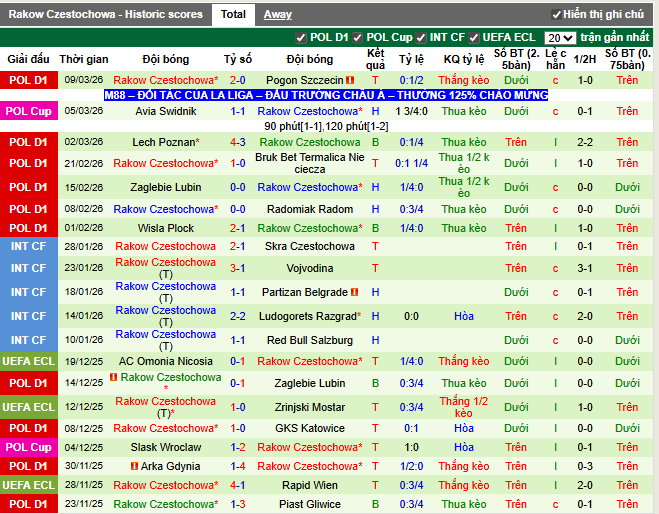Click the POL Cup league label on 04/12/25

tap(29, 447)
